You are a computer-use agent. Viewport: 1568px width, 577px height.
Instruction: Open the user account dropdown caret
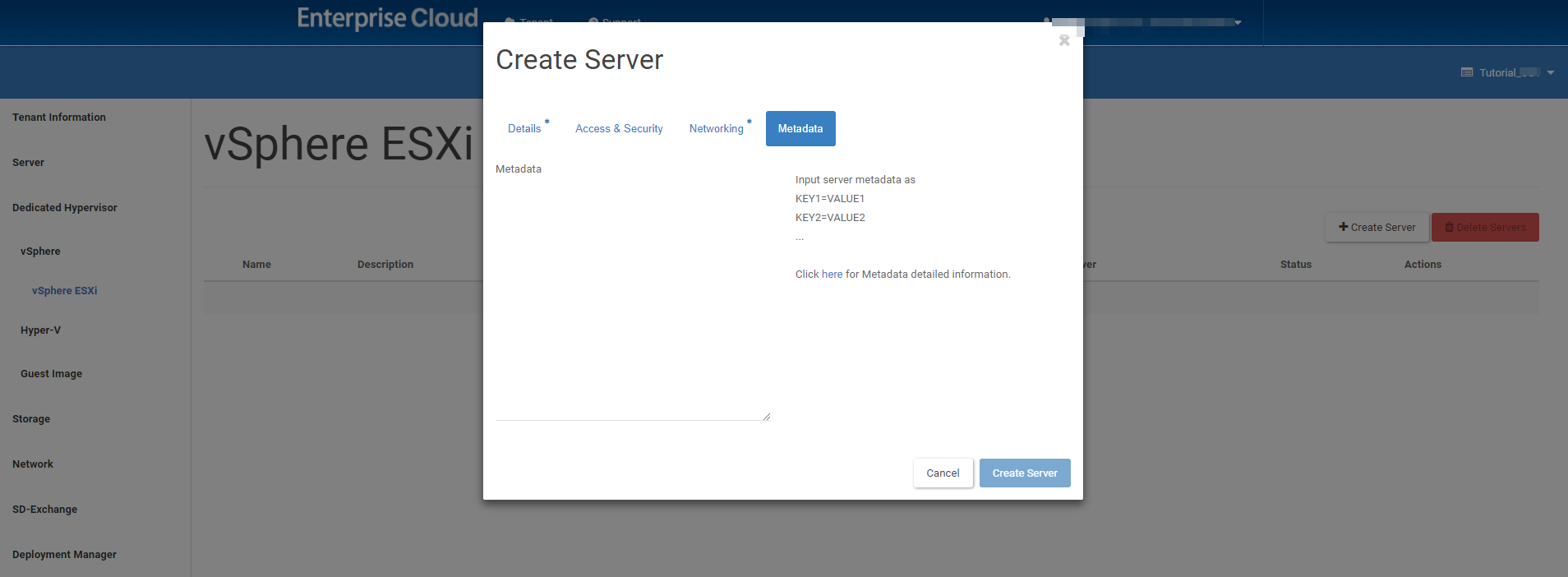tap(1238, 23)
